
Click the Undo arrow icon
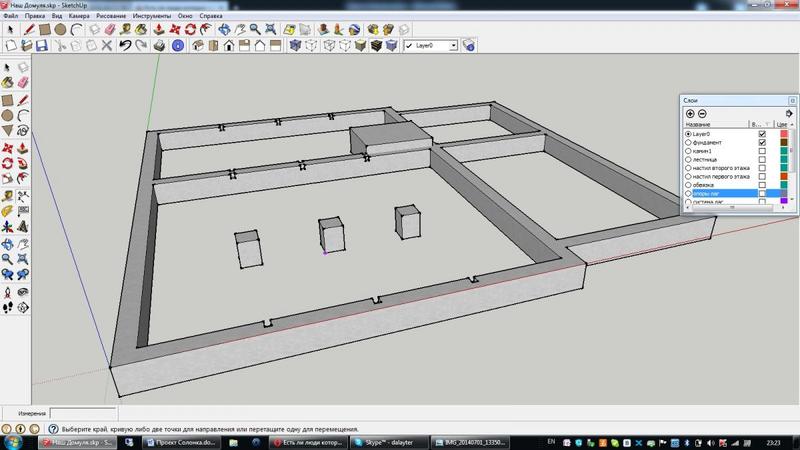[x=125, y=45]
